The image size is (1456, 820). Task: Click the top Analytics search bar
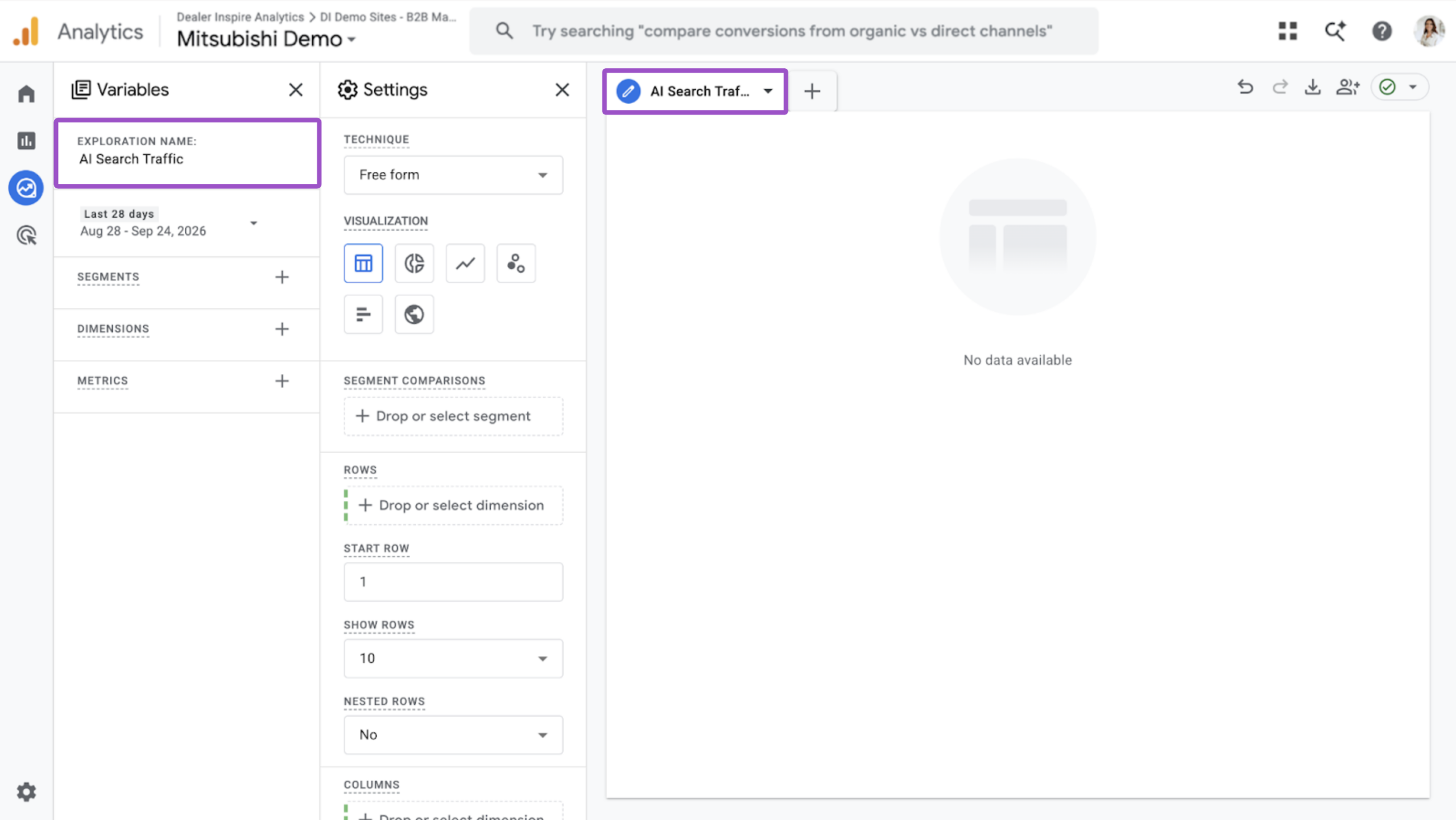coord(784,31)
